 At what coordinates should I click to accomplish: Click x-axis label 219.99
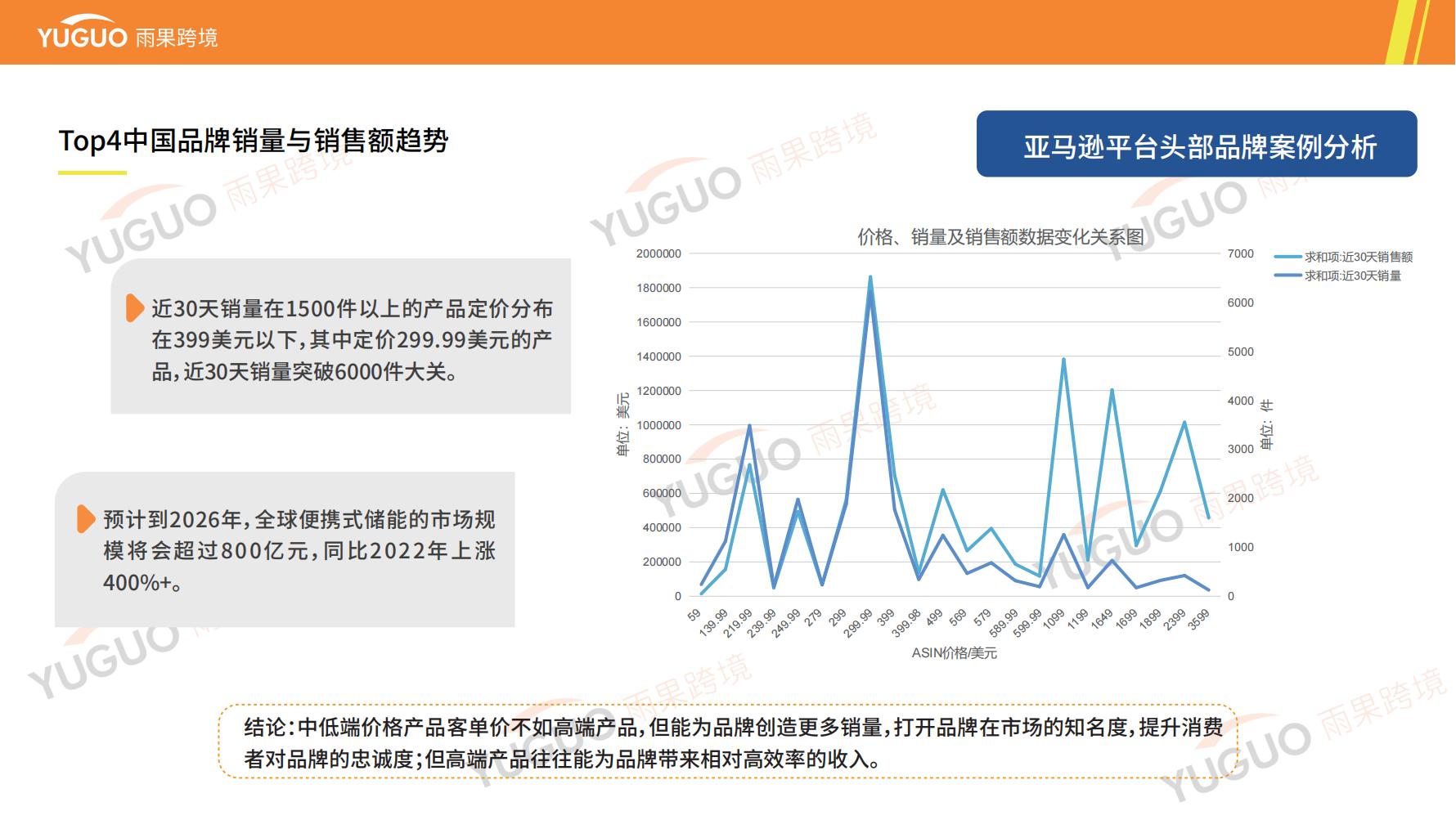[738, 623]
